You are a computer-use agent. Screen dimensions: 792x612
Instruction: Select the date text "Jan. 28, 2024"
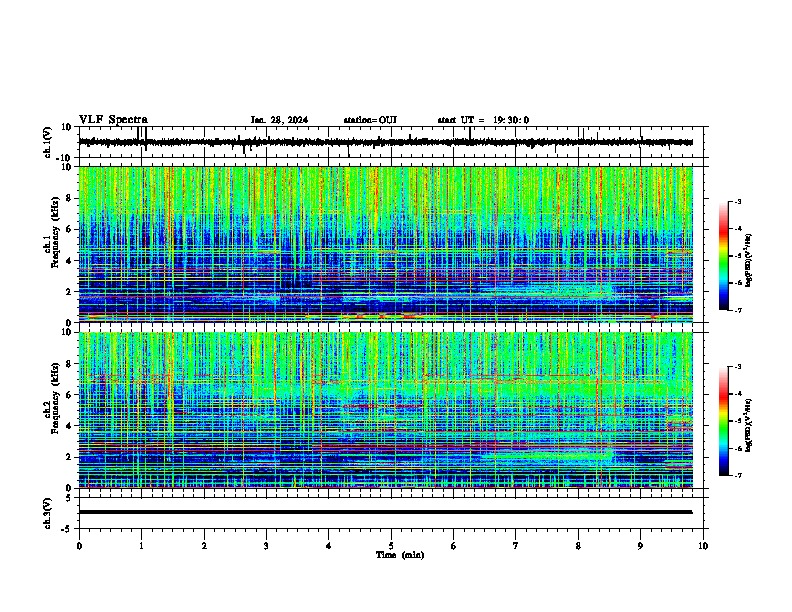tap(279, 120)
